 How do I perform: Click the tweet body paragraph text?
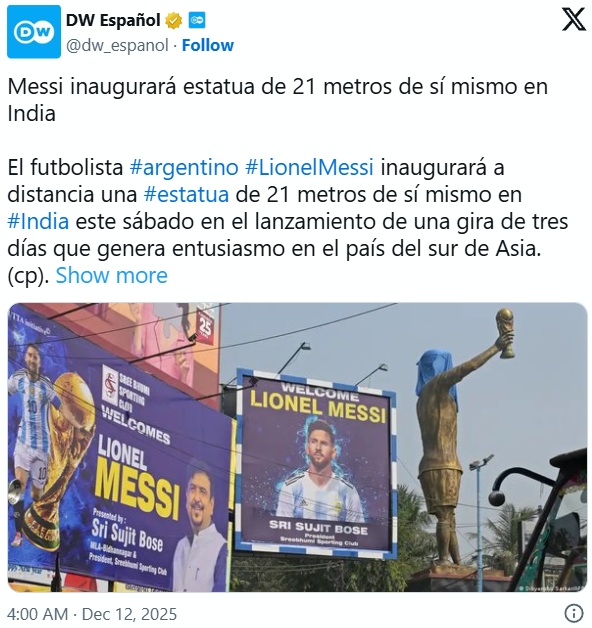coord(288,221)
